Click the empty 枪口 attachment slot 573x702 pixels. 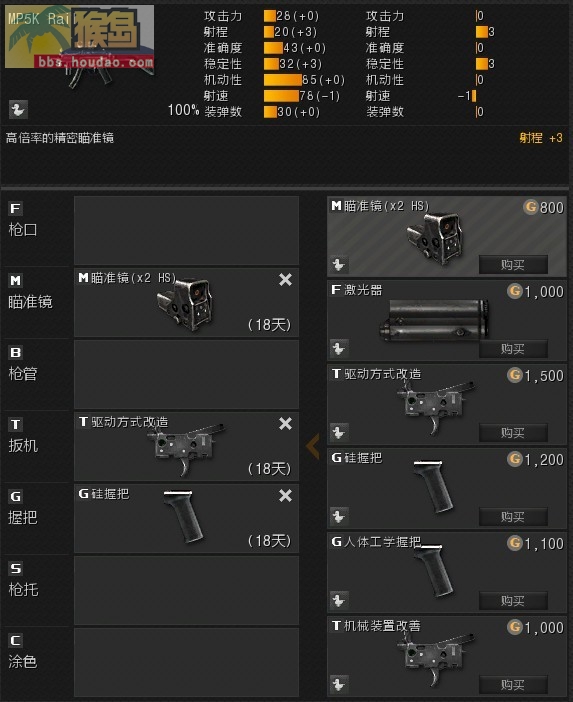point(186,231)
